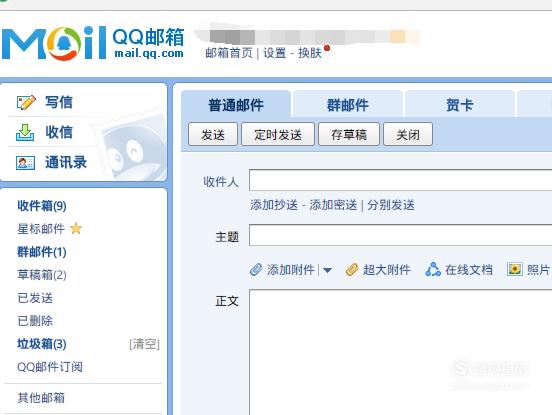Image resolution: width=552 pixels, height=415 pixels.
Task: Open QQ邮件订阅 in the folder list
Action: [x=50, y=367]
